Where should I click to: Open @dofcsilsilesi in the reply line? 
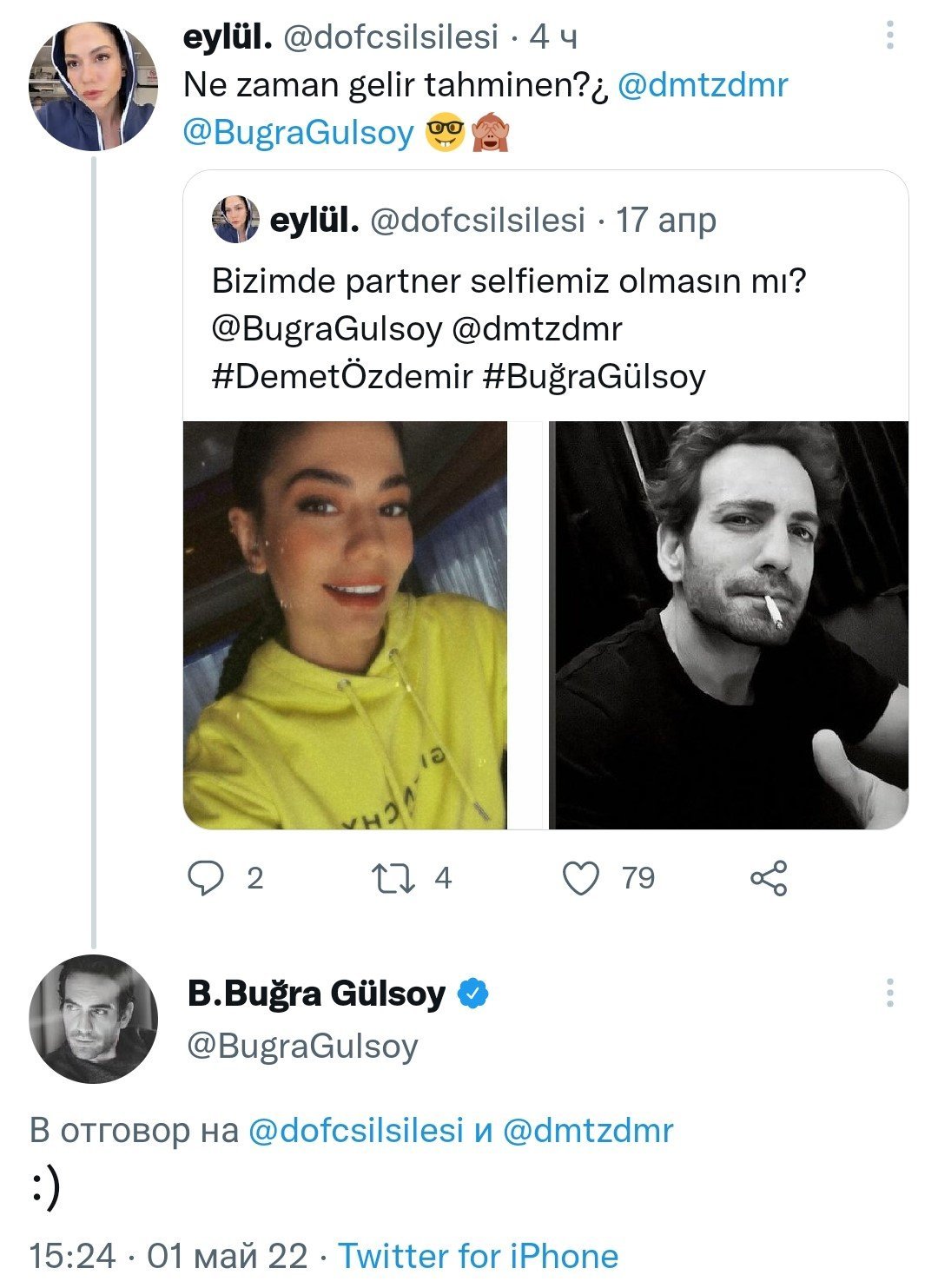click(356, 1130)
